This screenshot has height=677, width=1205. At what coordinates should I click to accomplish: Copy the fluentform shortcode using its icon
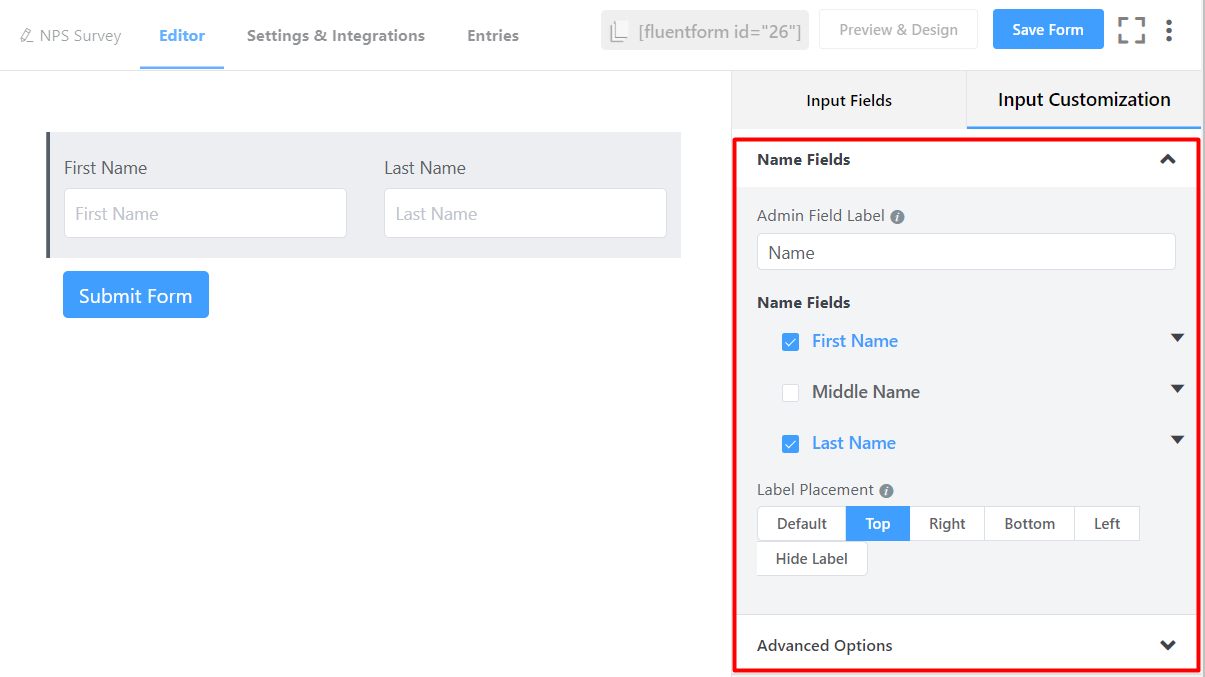point(622,31)
